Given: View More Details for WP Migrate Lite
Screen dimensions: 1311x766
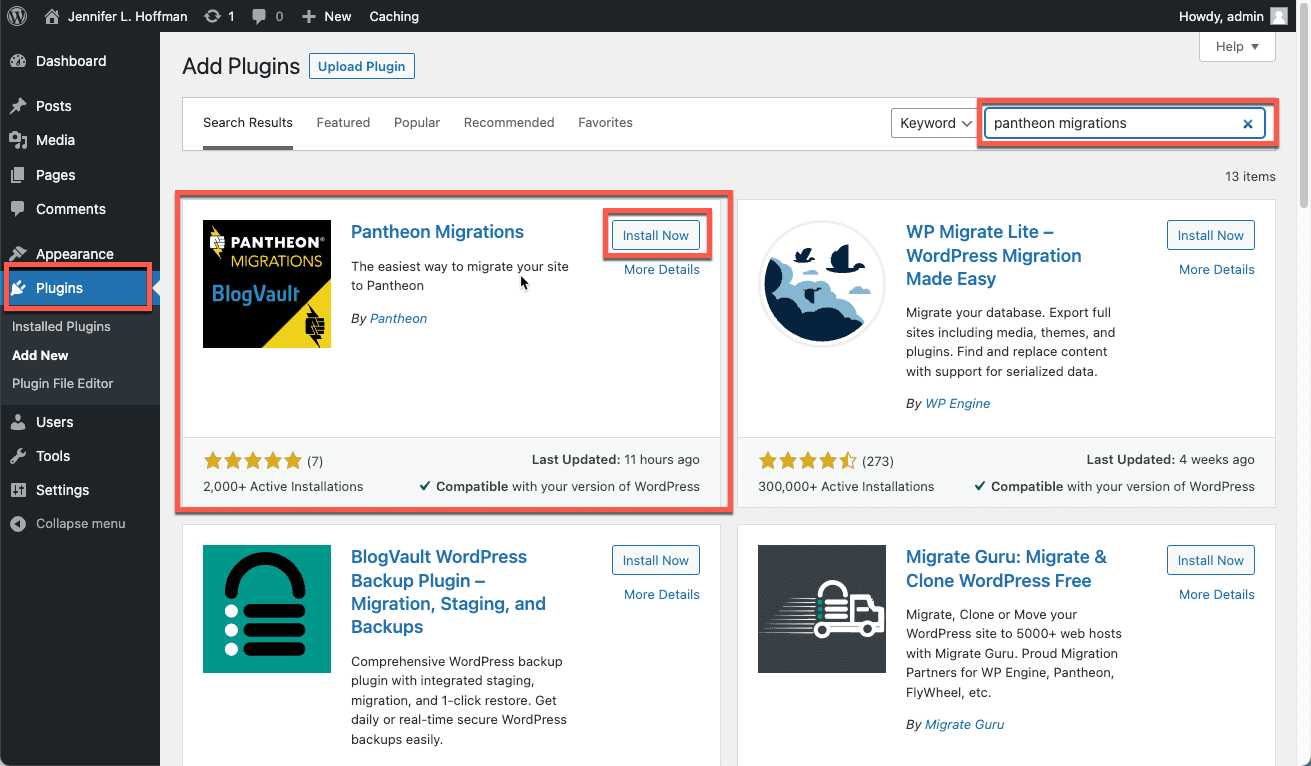Looking at the screenshot, I should [x=1217, y=269].
